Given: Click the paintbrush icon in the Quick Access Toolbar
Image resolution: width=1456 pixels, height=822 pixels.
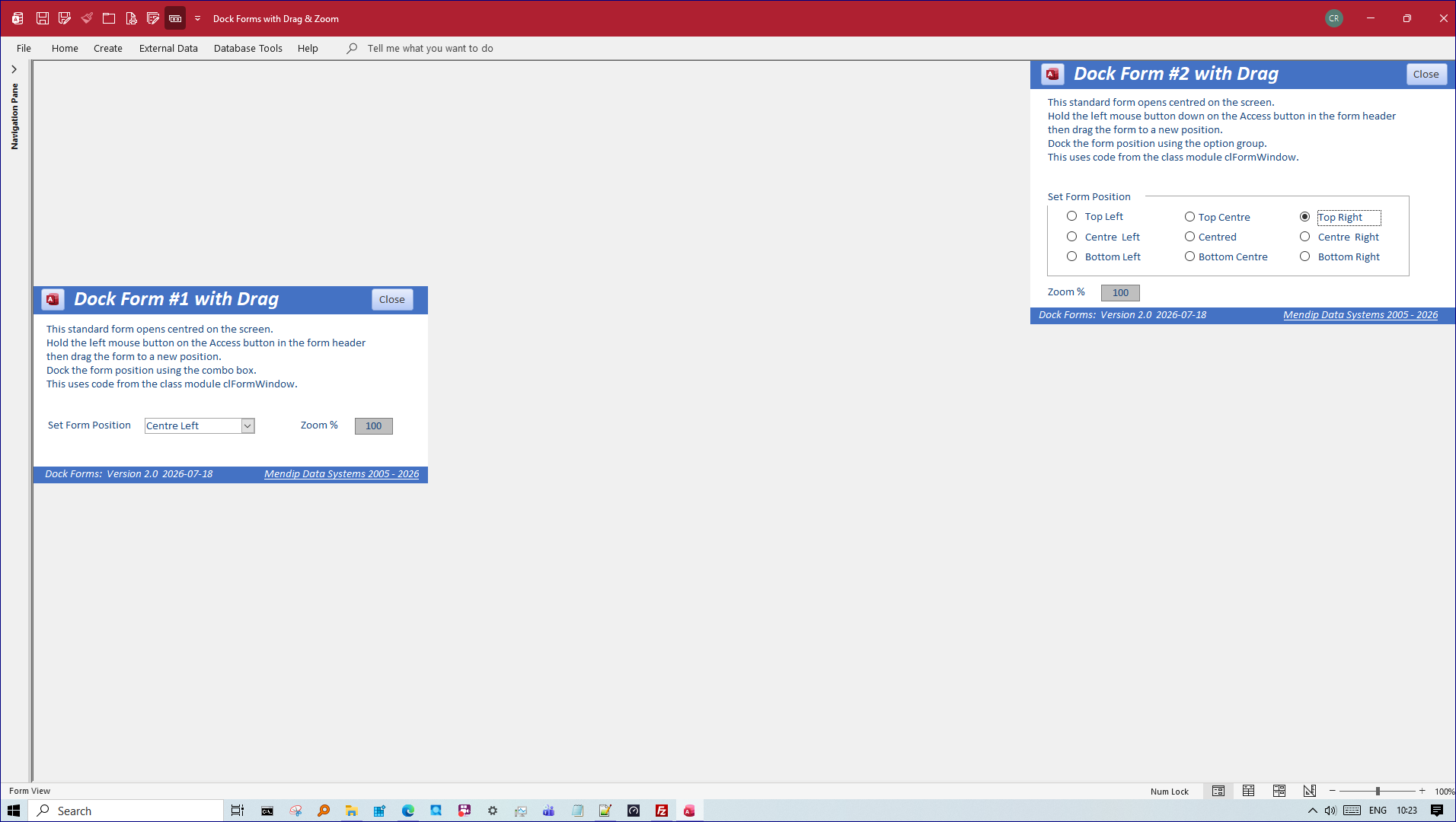Looking at the screenshot, I should [x=87, y=18].
